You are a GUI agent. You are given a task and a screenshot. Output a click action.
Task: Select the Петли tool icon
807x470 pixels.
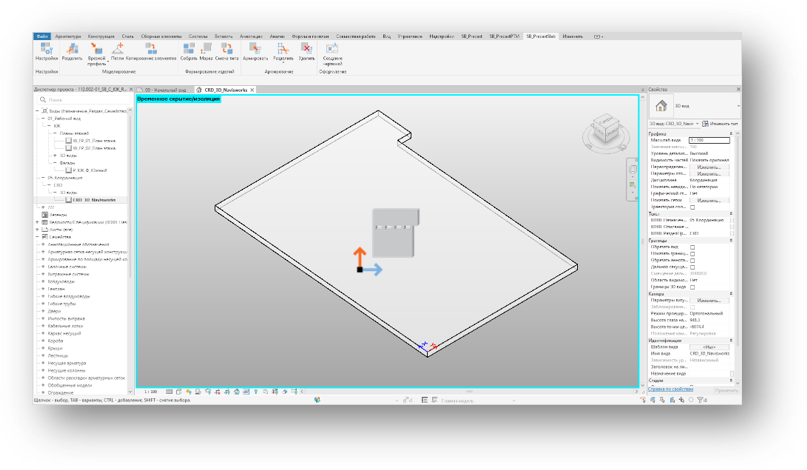tap(119, 50)
